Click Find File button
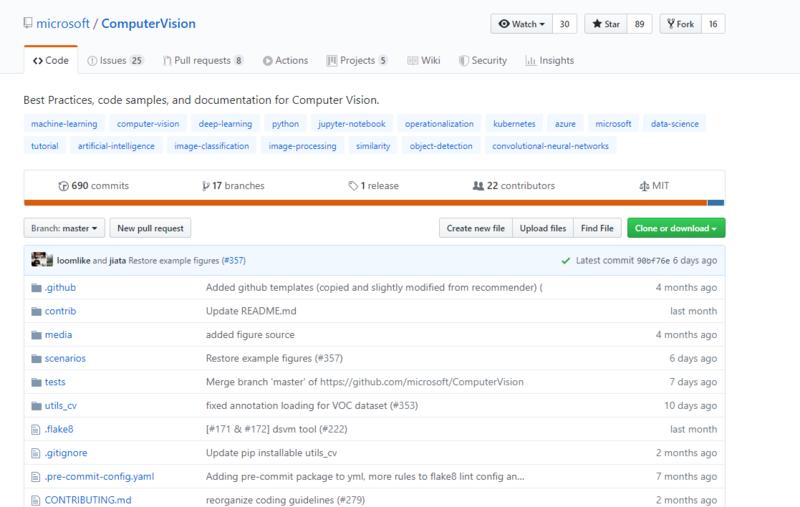The image size is (800, 507). click(x=597, y=228)
